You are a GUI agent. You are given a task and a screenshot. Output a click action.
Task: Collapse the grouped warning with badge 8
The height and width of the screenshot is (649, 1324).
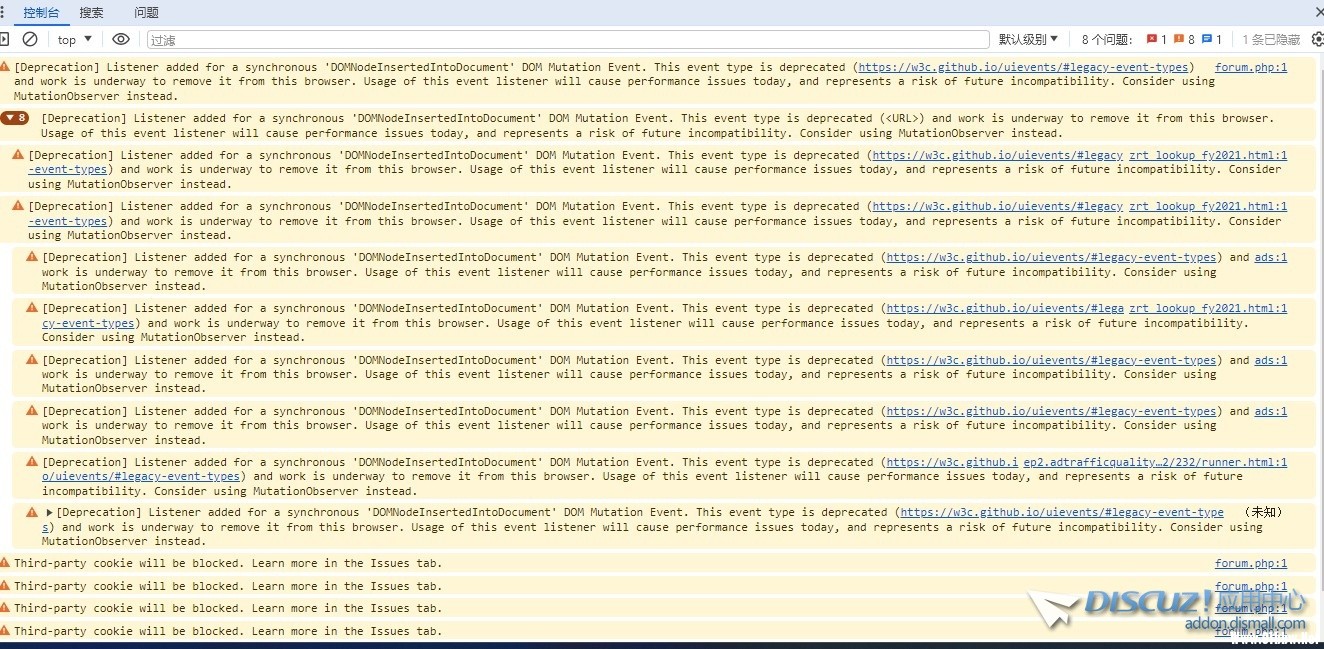15,118
